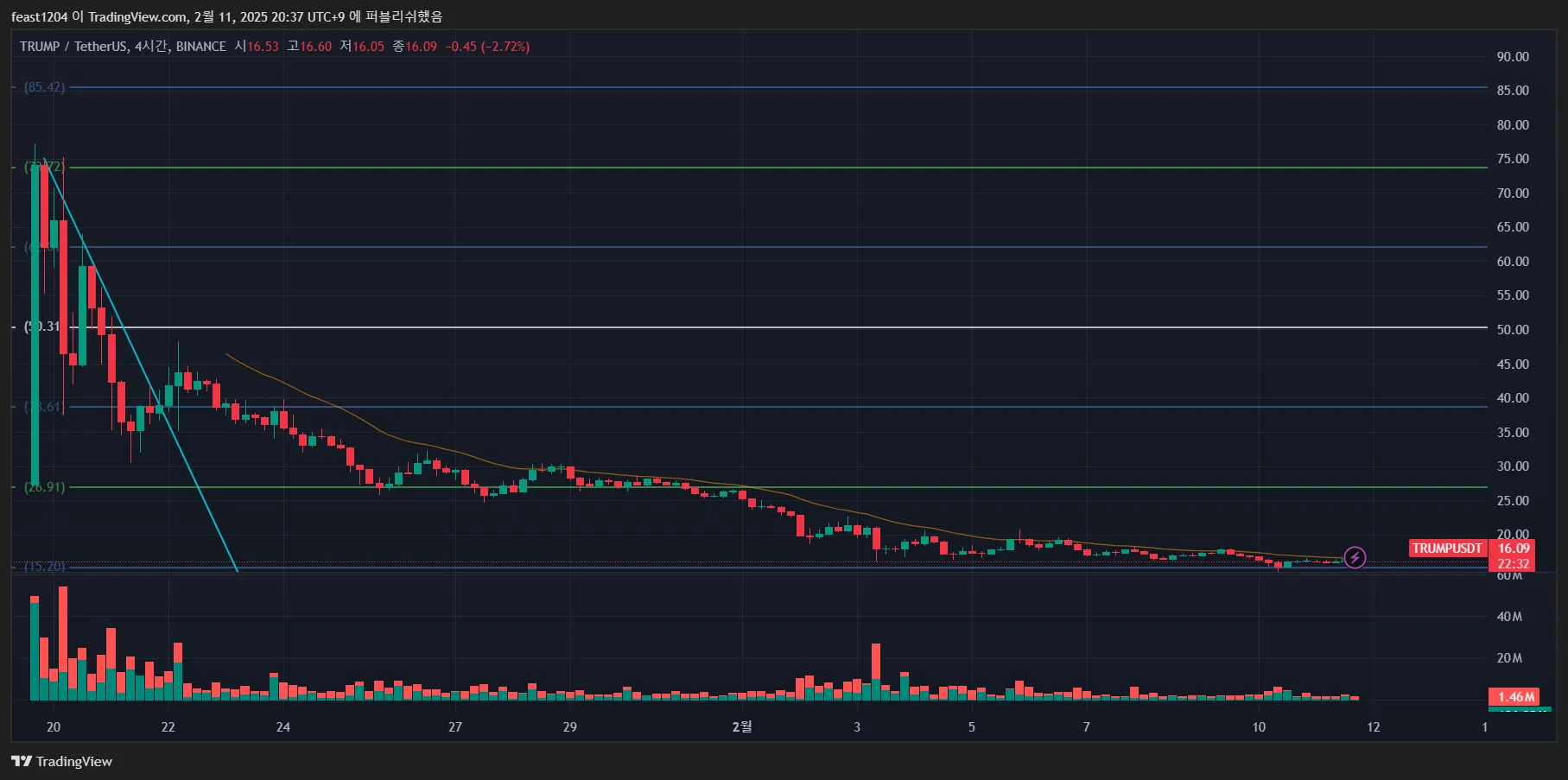This screenshot has height=780, width=1568.
Task: Click the TradingView.com text in the header line
Action: click(137, 16)
